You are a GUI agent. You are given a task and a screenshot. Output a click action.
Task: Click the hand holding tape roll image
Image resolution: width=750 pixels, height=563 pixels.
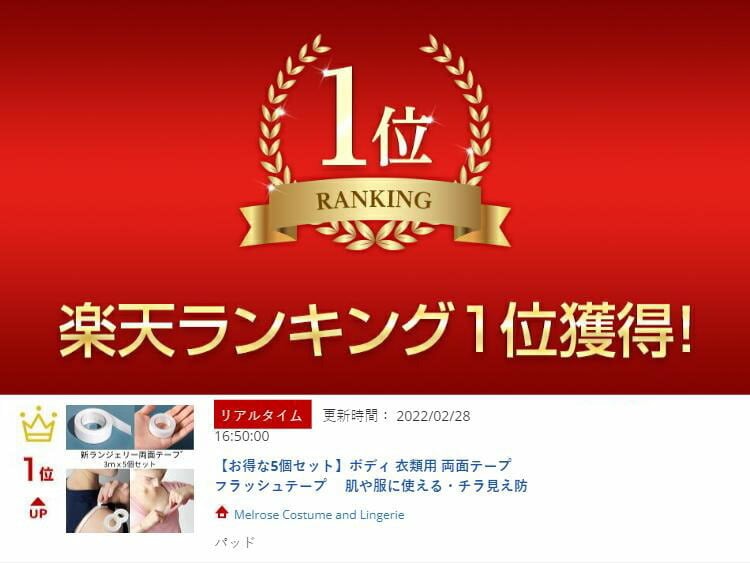(x=164, y=427)
